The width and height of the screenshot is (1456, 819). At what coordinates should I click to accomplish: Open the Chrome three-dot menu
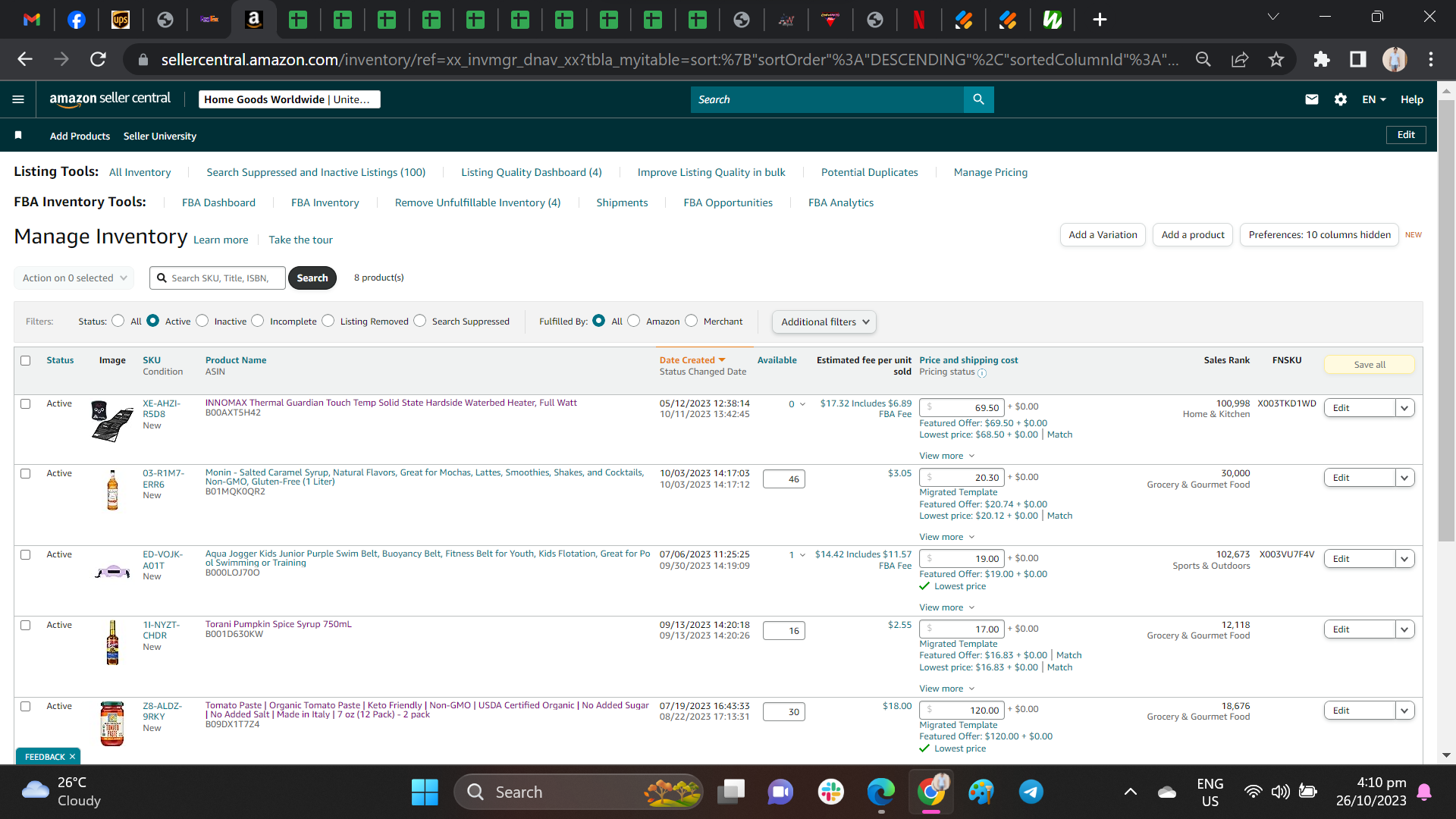(x=1431, y=59)
